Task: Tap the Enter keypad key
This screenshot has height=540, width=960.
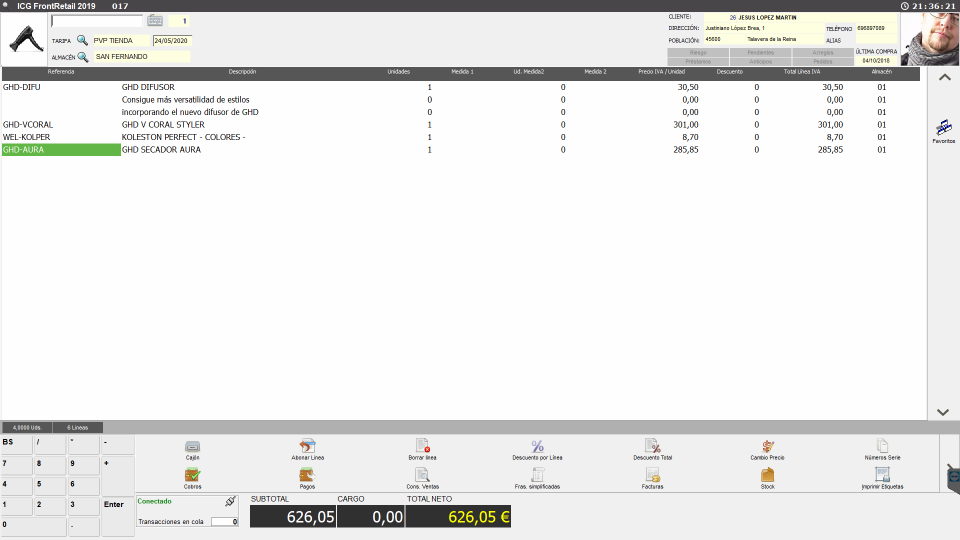Action: click(x=118, y=516)
